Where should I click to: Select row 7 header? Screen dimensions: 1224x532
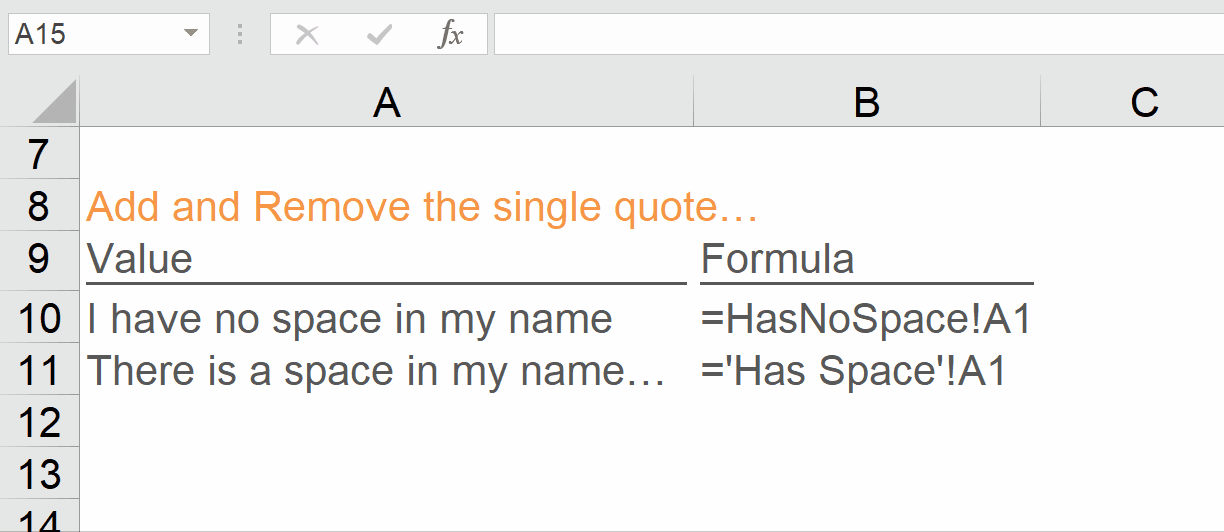pyautogui.click(x=39, y=155)
